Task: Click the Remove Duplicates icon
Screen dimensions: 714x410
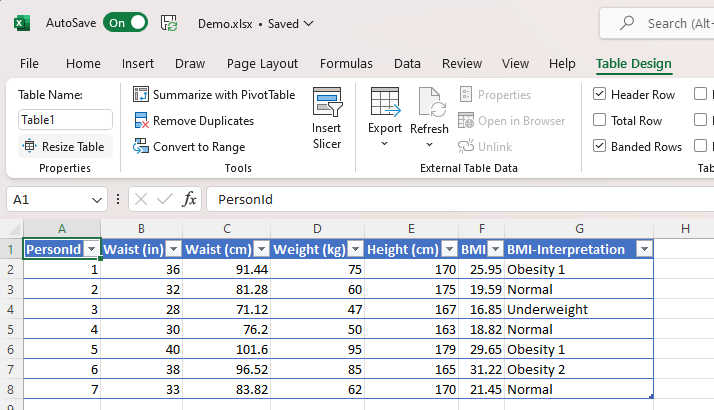Action: click(141, 120)
